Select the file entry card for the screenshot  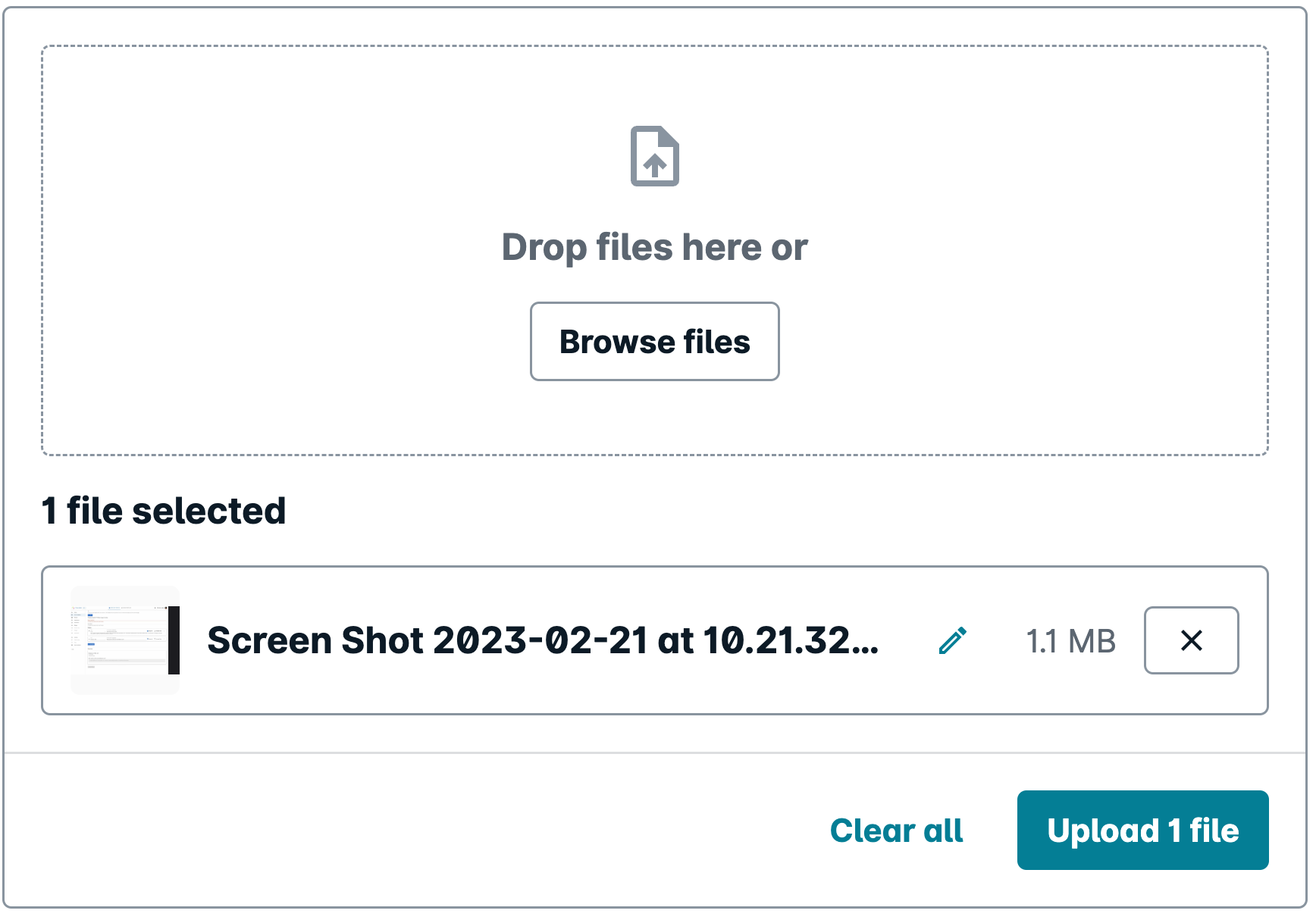[656, 639]
